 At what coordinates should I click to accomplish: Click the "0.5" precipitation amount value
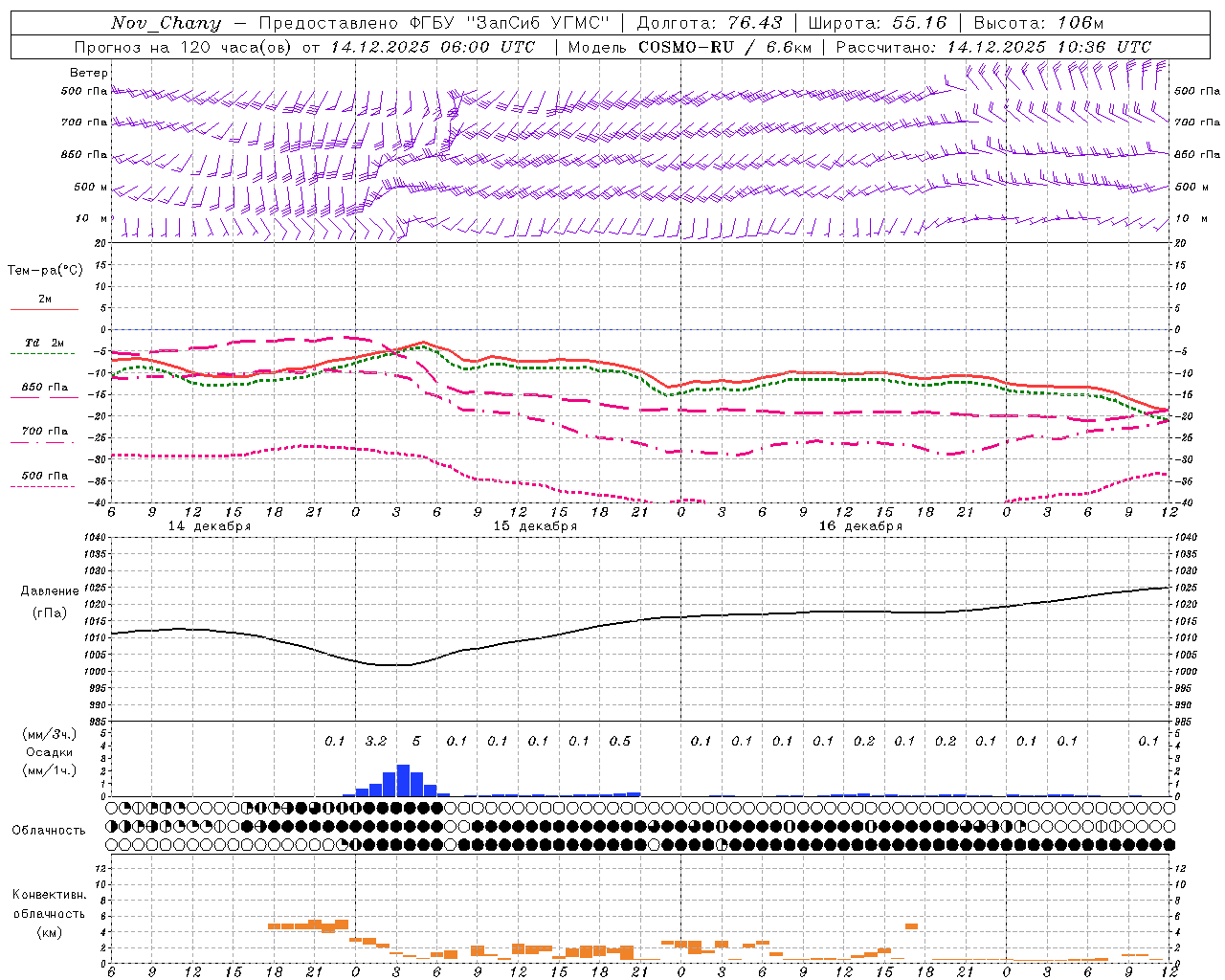click(620, 742)
